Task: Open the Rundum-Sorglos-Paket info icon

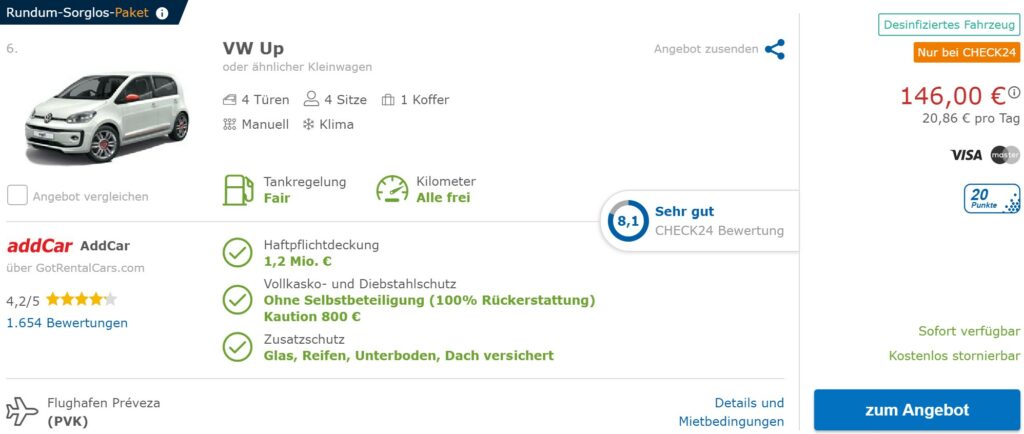Action: [162, 13]
